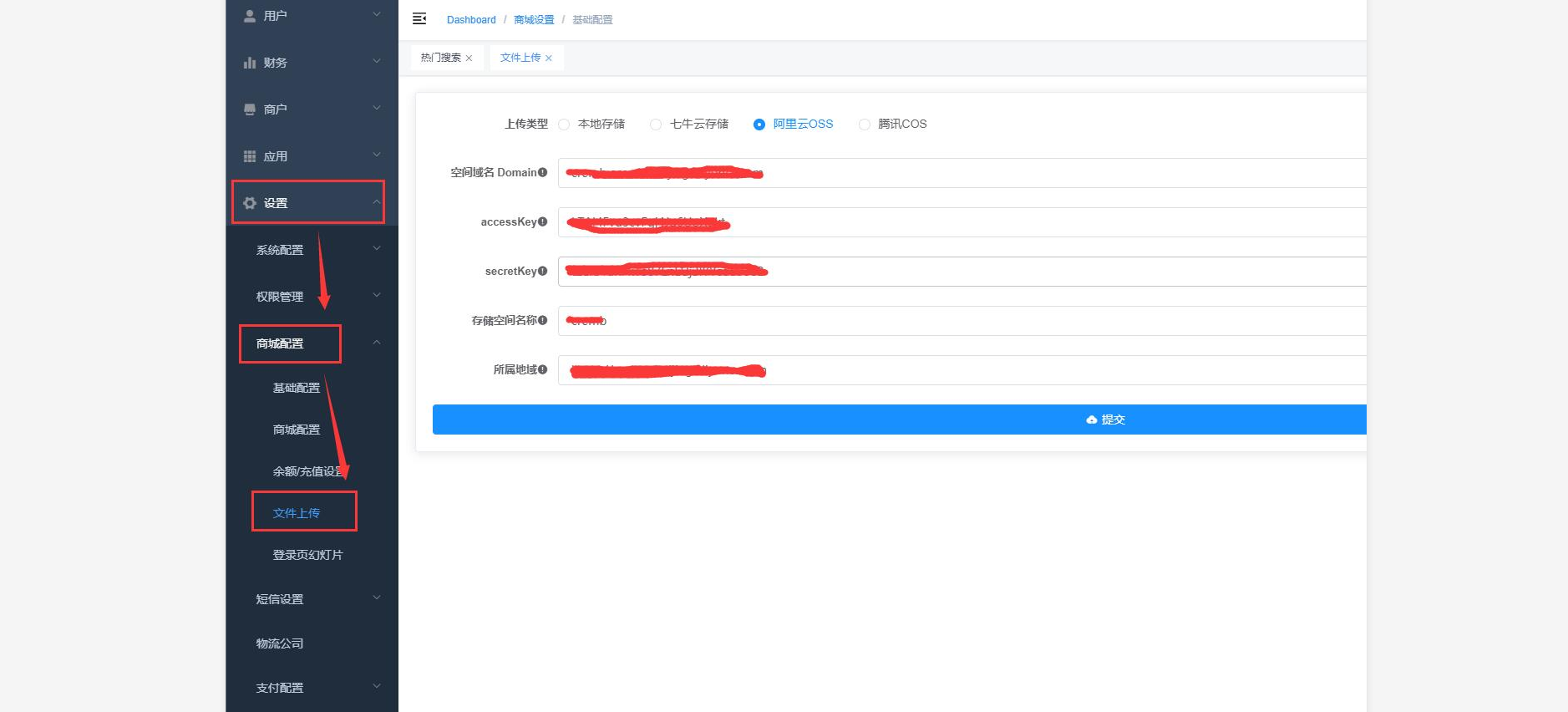Open 登录页幻灯片 menu item
1568x712 pixels.
307,555
